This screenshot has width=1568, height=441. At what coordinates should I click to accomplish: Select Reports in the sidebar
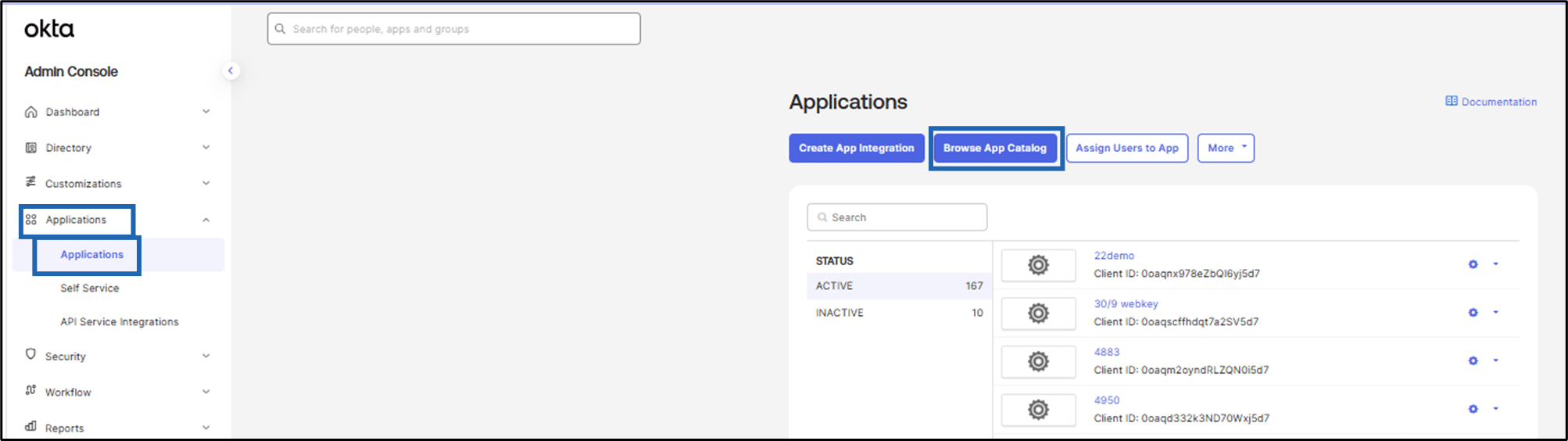click(64, 428)
